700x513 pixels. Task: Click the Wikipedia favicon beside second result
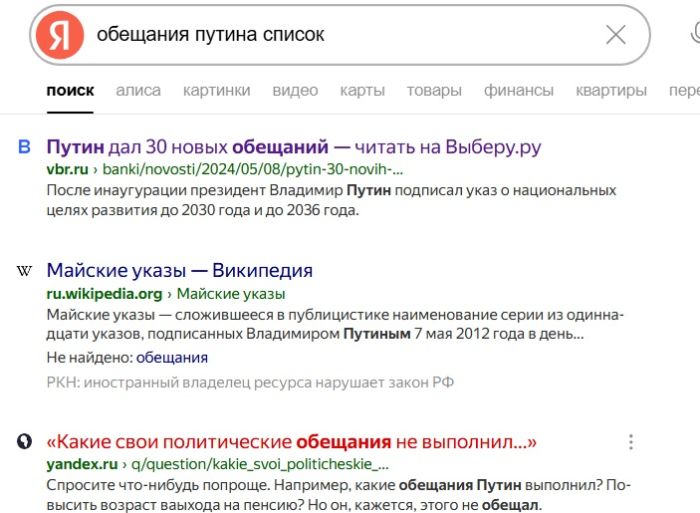pos(25,271)
